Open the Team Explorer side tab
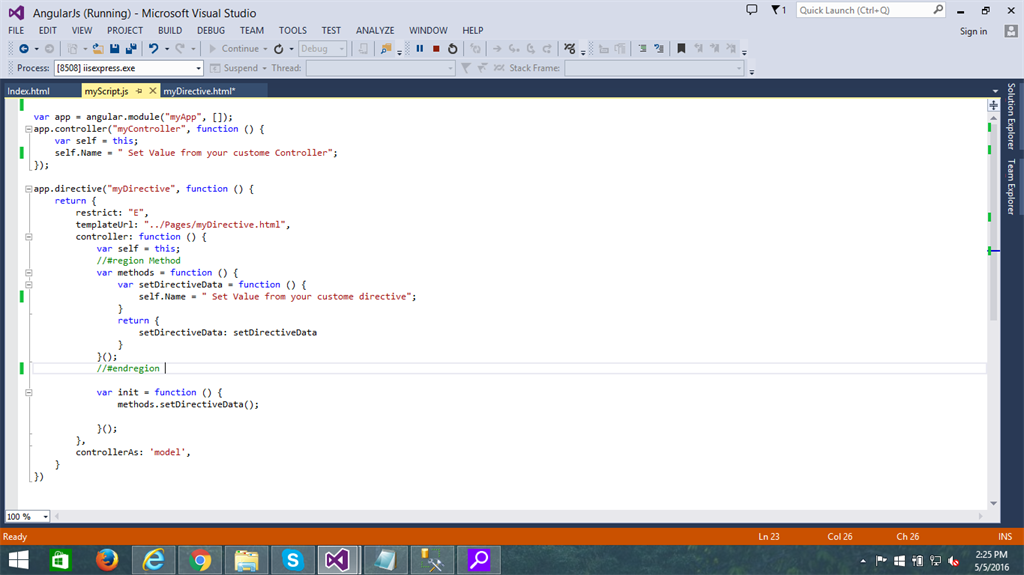The width and height of the screenshot is (1024, 575). point(1011,187)
